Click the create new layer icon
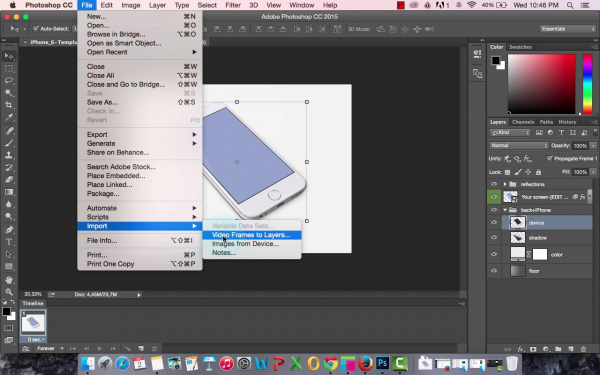The height and width of the screenshot is (375, 600). (x=571, y=349)
